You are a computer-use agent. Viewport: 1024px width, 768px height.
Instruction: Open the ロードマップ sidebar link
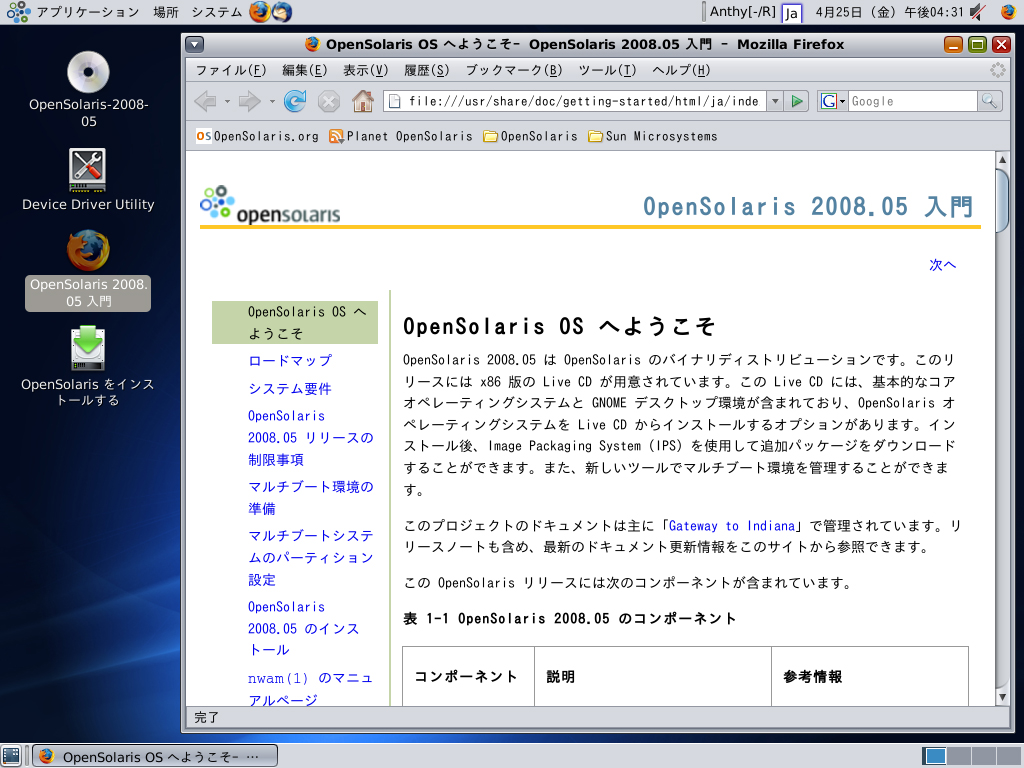(290, 360)
